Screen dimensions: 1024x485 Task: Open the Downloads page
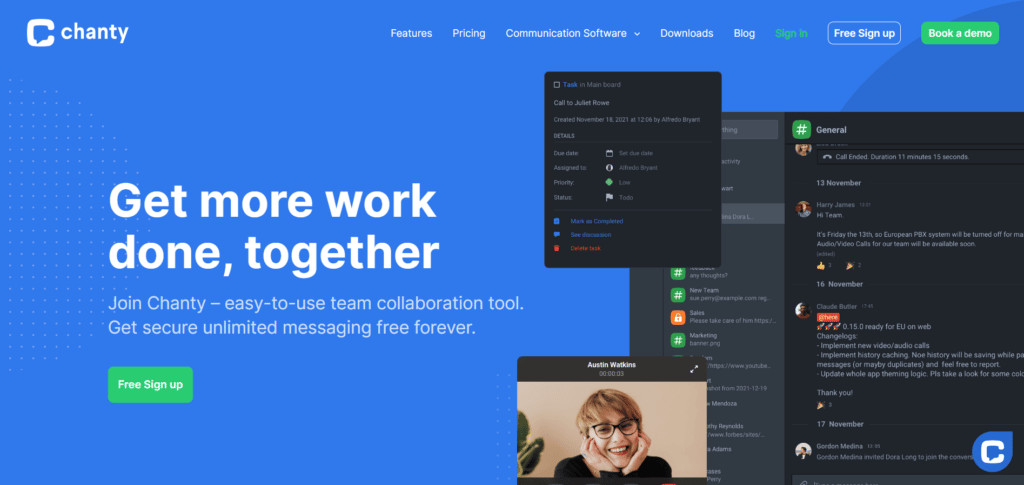[686, 33]
